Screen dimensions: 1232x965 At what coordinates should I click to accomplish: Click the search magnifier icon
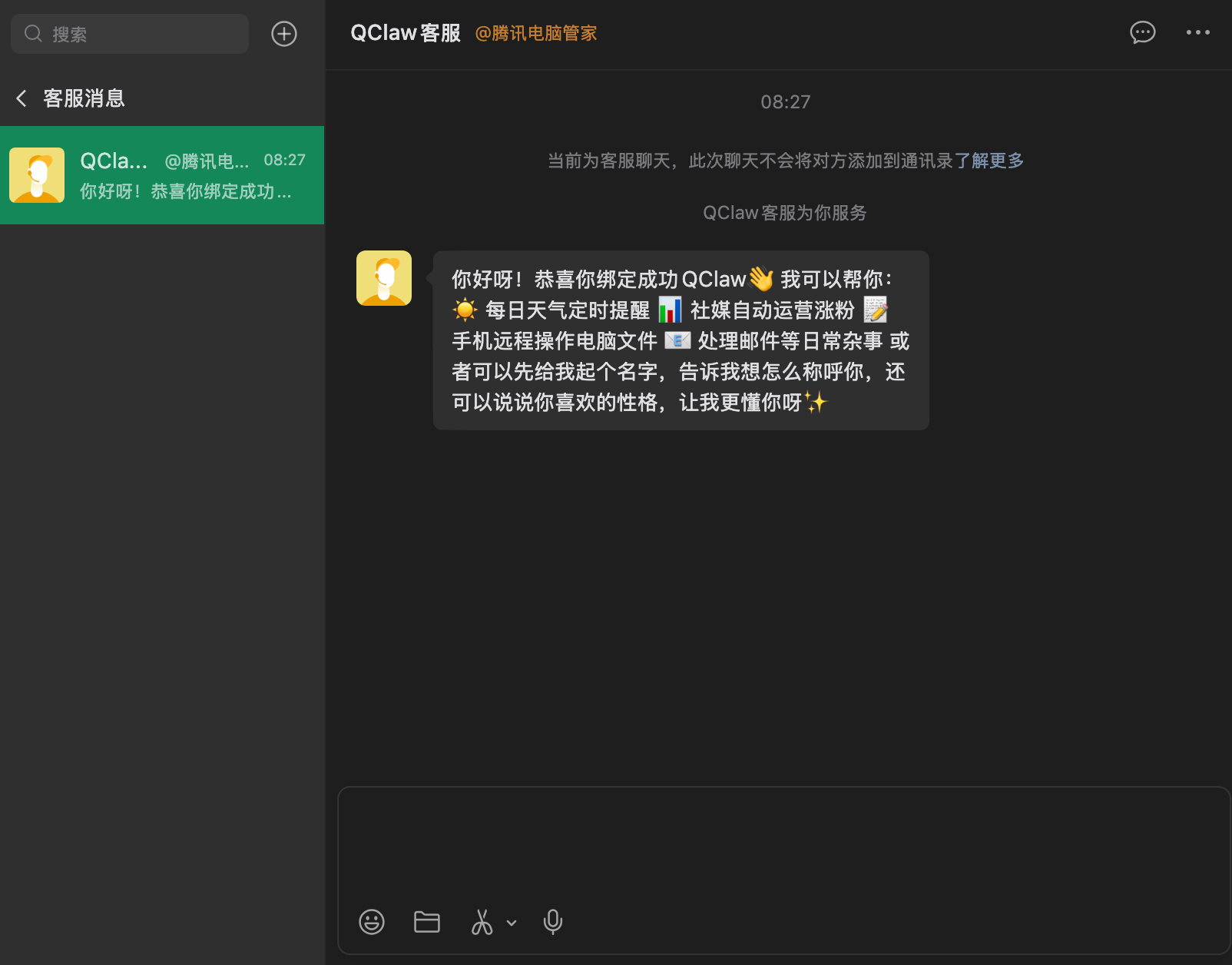click(33, 34)
